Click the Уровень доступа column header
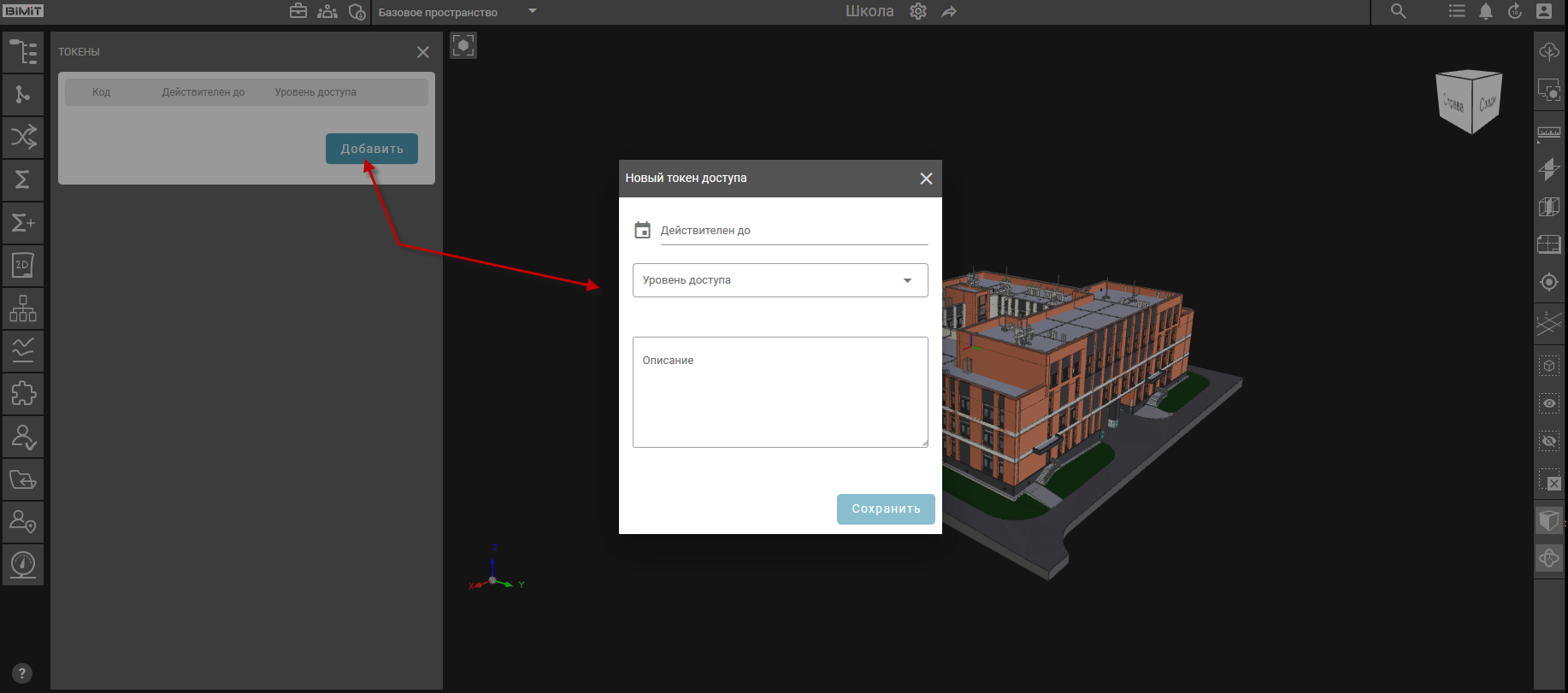Viewport: 1568px width, 693px height. (x=315, y=92)
